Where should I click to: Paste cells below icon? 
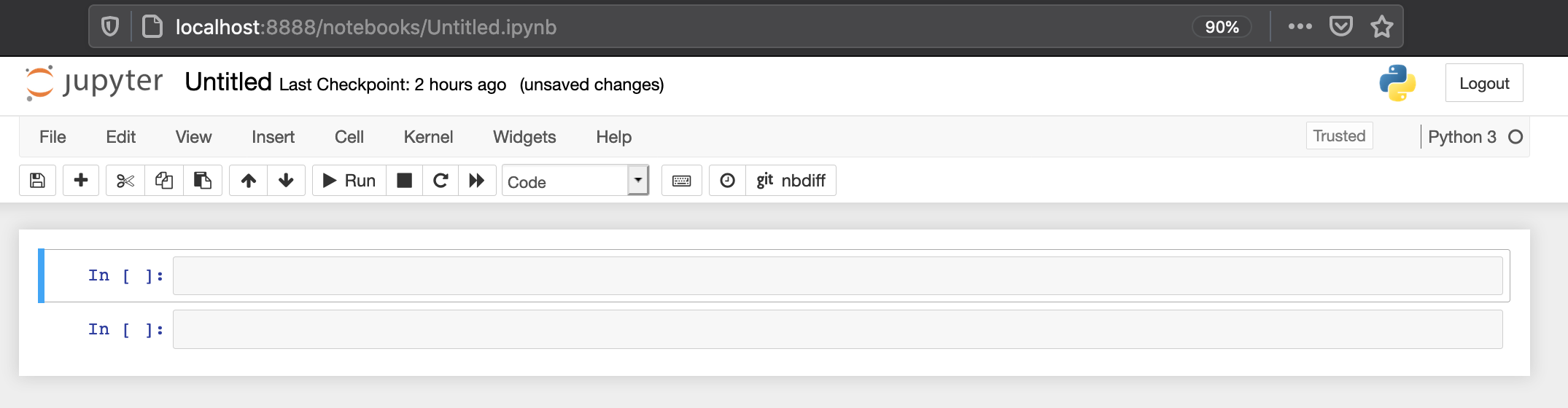(x=203, y=181)
